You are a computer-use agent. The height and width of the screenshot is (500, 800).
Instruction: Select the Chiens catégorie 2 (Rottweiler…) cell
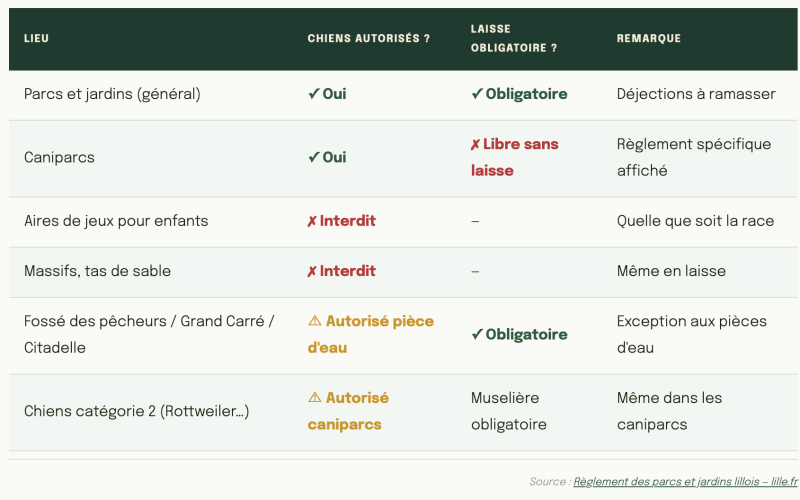(136, 411)
